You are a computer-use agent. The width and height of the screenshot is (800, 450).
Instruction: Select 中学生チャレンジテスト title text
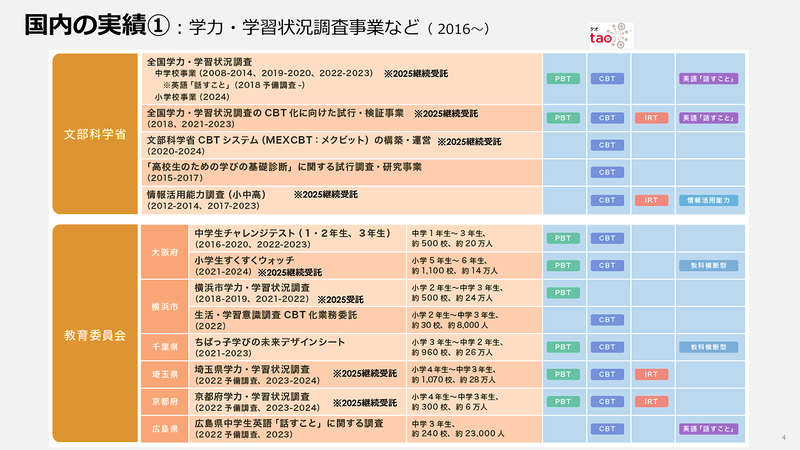tap(292, 233)
